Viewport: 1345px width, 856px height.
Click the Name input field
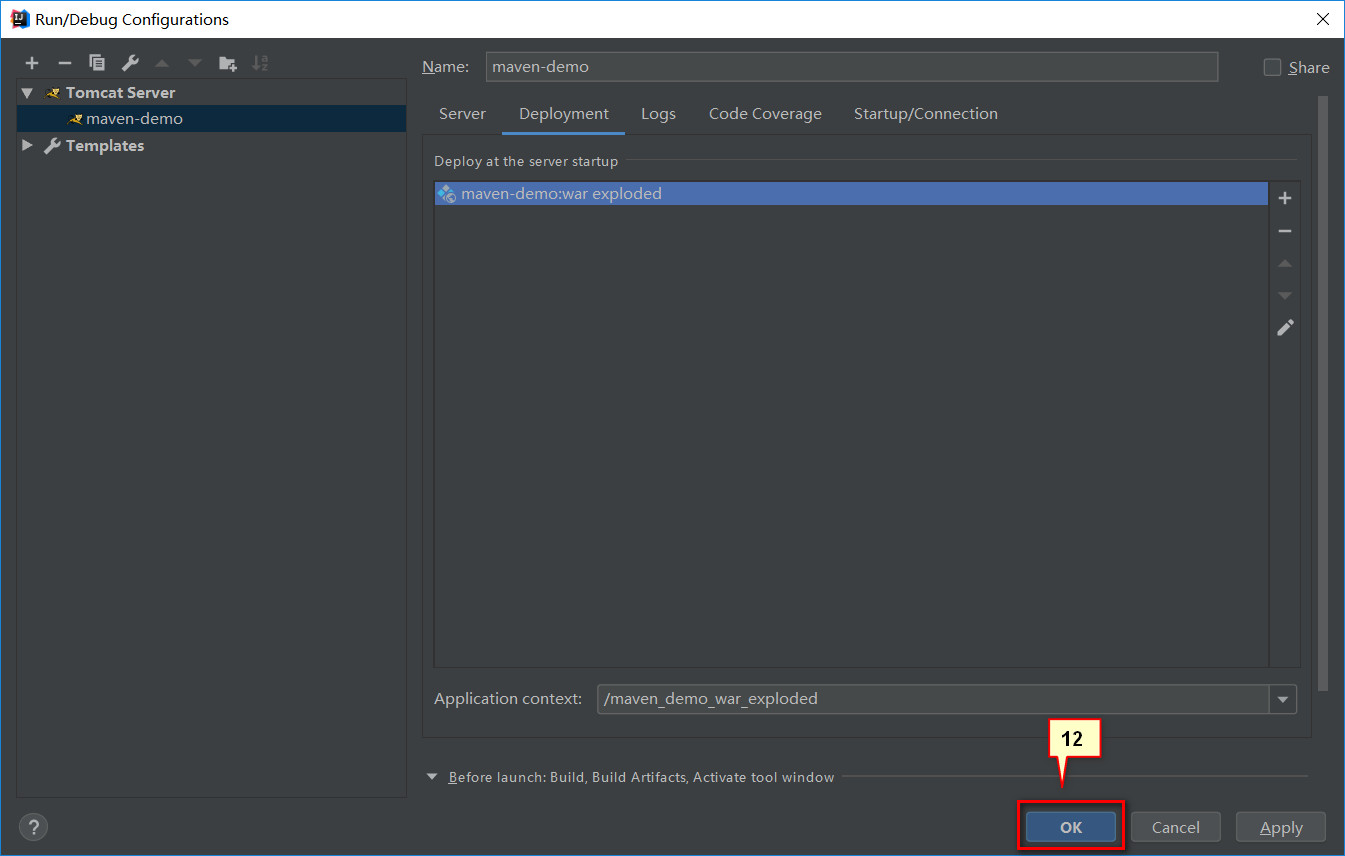(x=852, y=67)
